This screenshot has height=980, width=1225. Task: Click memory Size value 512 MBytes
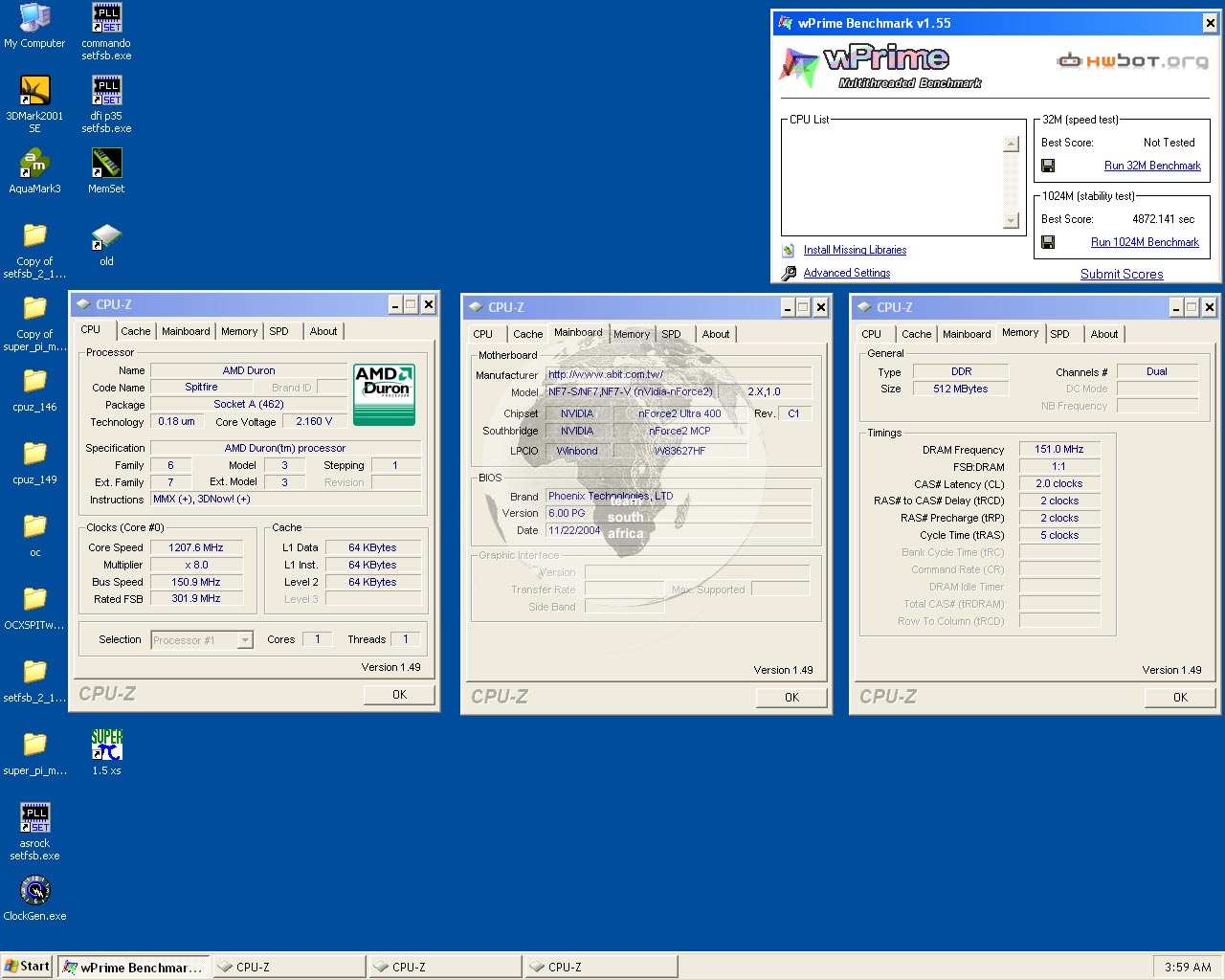[960, 389]
